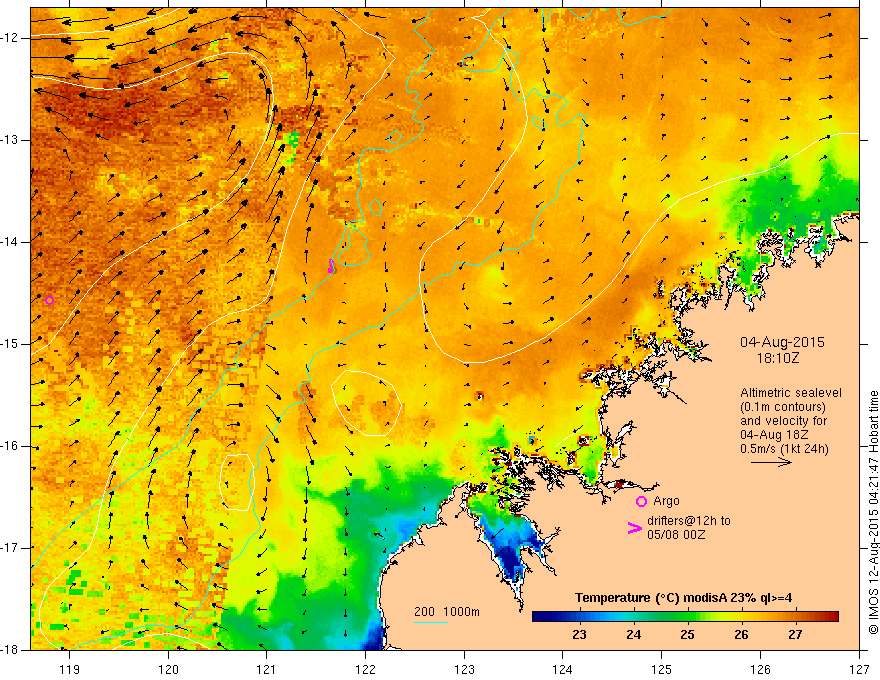Click the 'Altimetric sealevel' text line
Viewport: 880px width, 680px height.
pos(791,393)
